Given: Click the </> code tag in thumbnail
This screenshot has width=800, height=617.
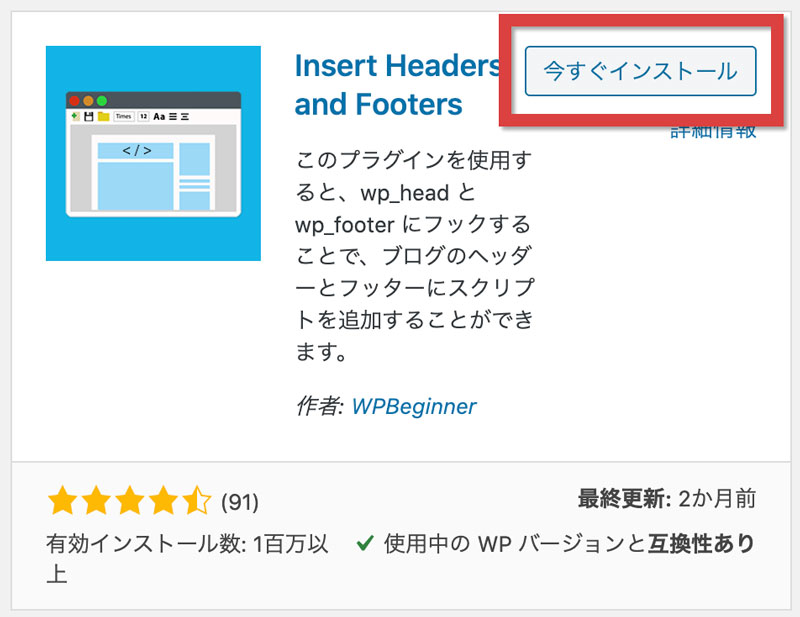Looking at the screenshot, I should pos(136,151).
